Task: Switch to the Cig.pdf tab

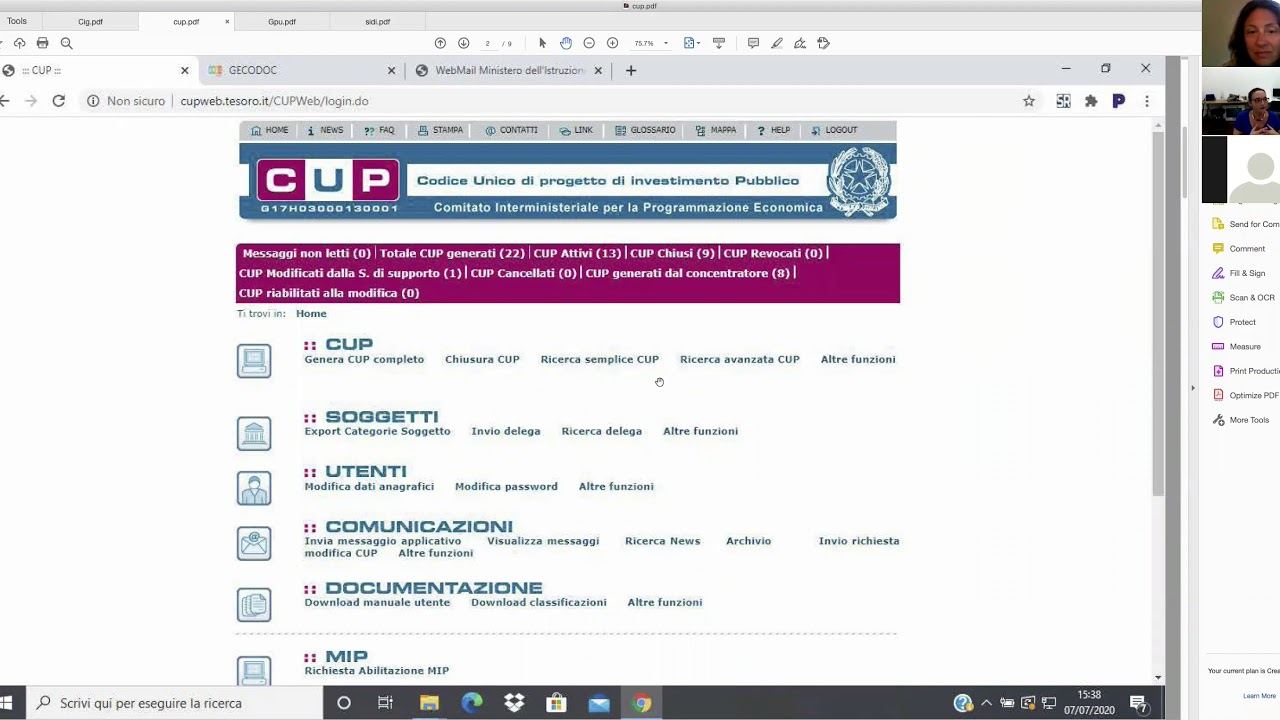Action: coord(90,21)
